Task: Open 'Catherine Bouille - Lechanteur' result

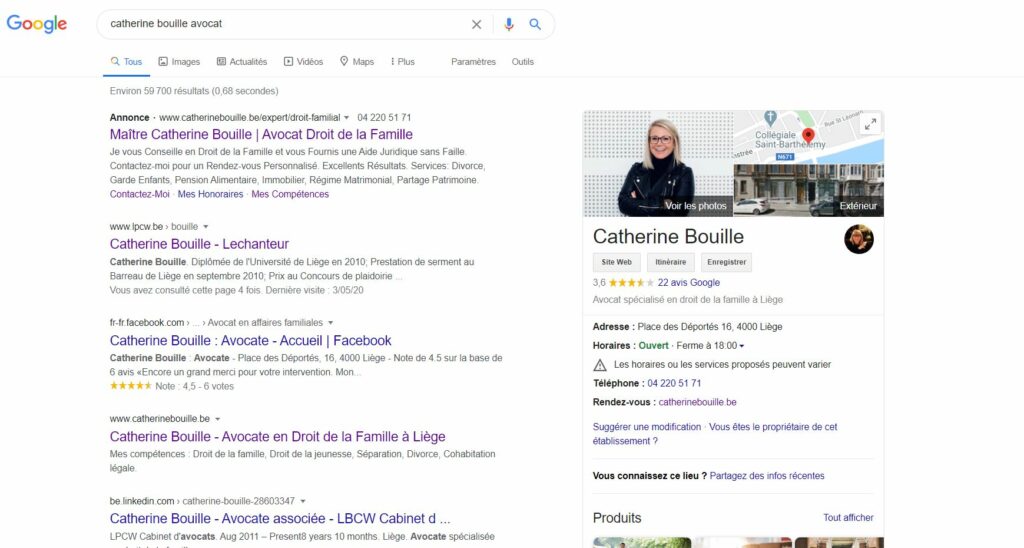Action: click(x=199, y=244)
